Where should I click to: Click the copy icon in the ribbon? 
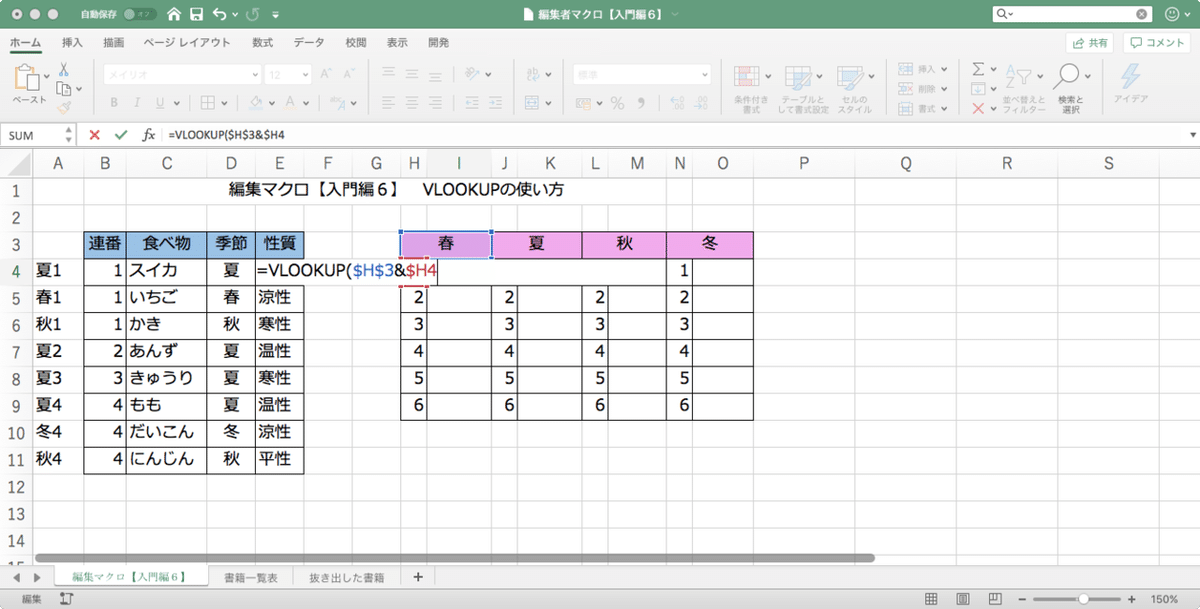click(64, 88)
